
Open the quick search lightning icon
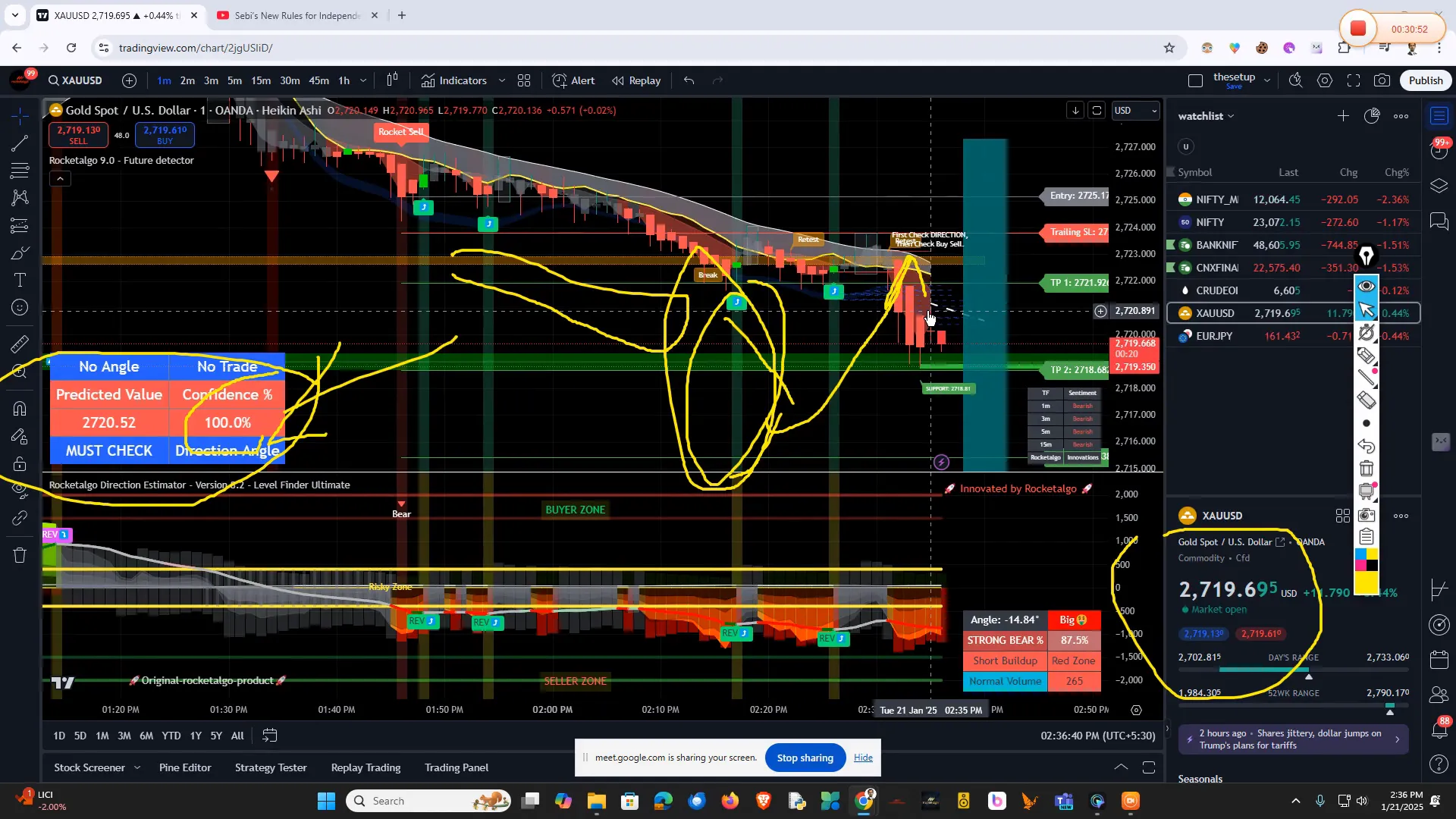[x=1296, y=80]
